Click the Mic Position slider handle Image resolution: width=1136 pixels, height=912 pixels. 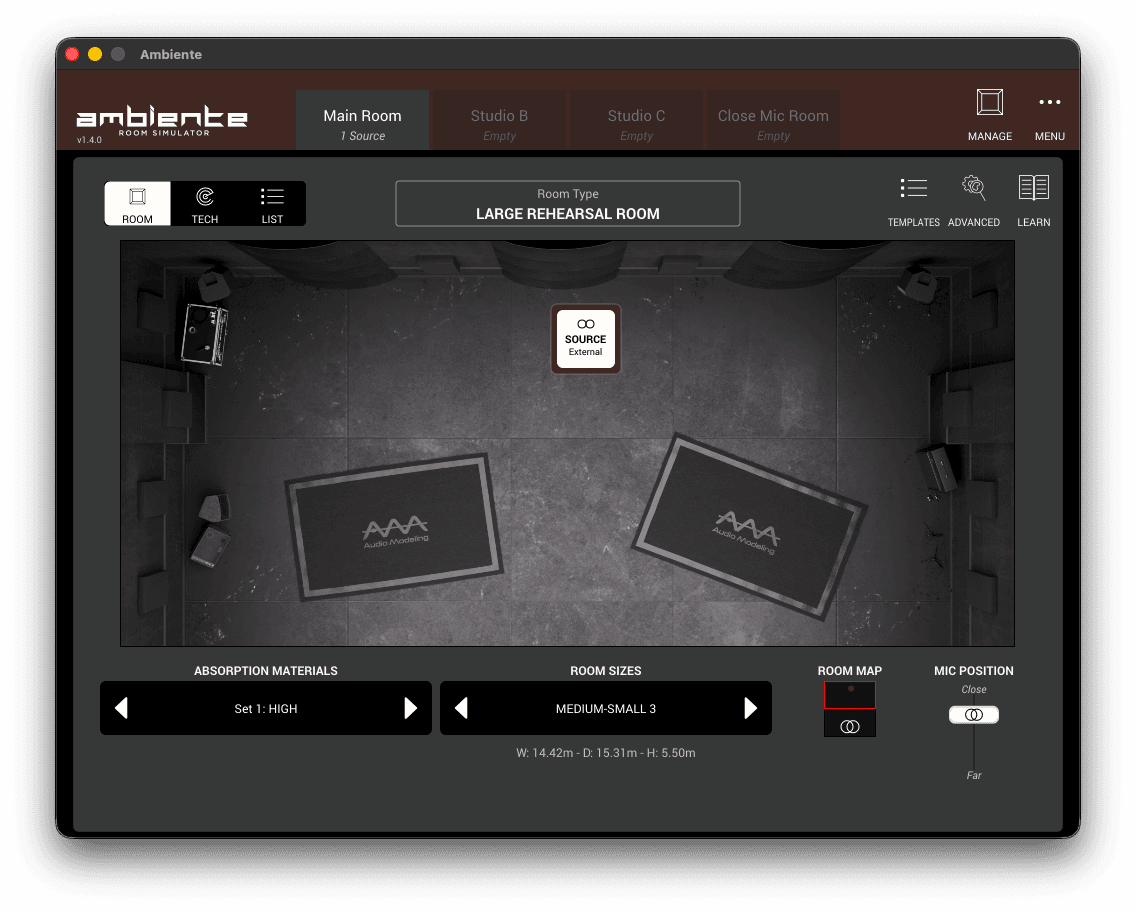[974, 715]
